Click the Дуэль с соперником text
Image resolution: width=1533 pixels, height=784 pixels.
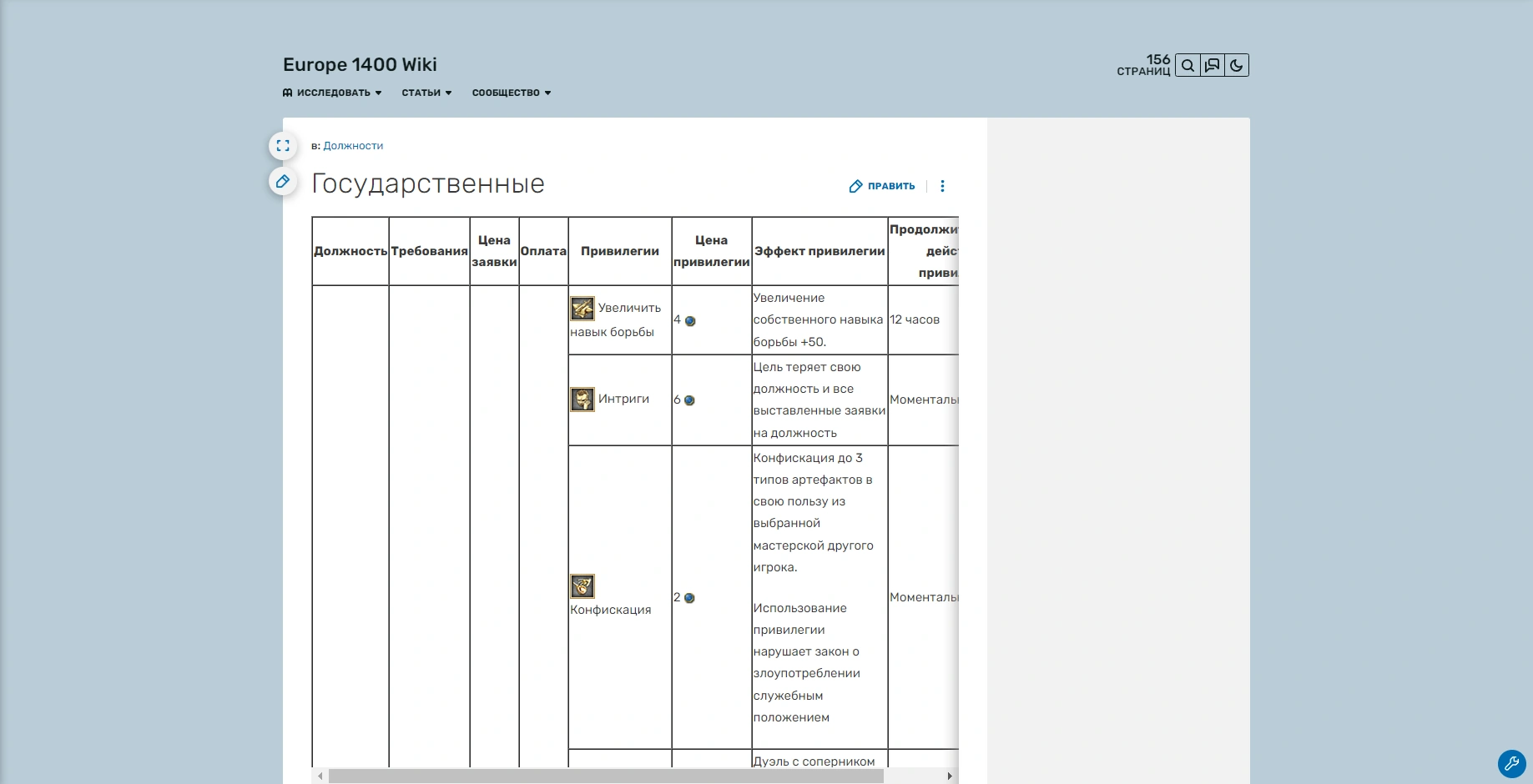[x=814, y=761]
